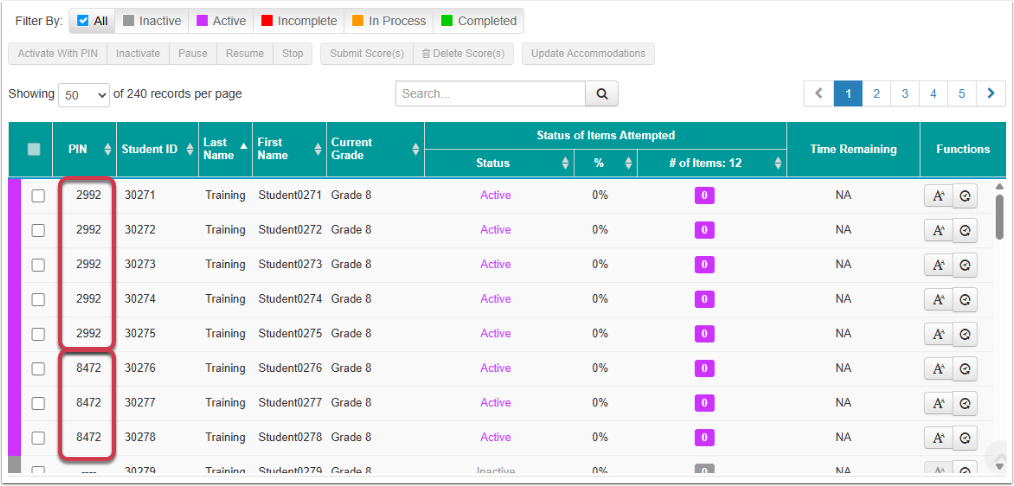Toggle the All filter checkbox
Viewport: 1014px width, 486px height.
[x=82, y=21]
